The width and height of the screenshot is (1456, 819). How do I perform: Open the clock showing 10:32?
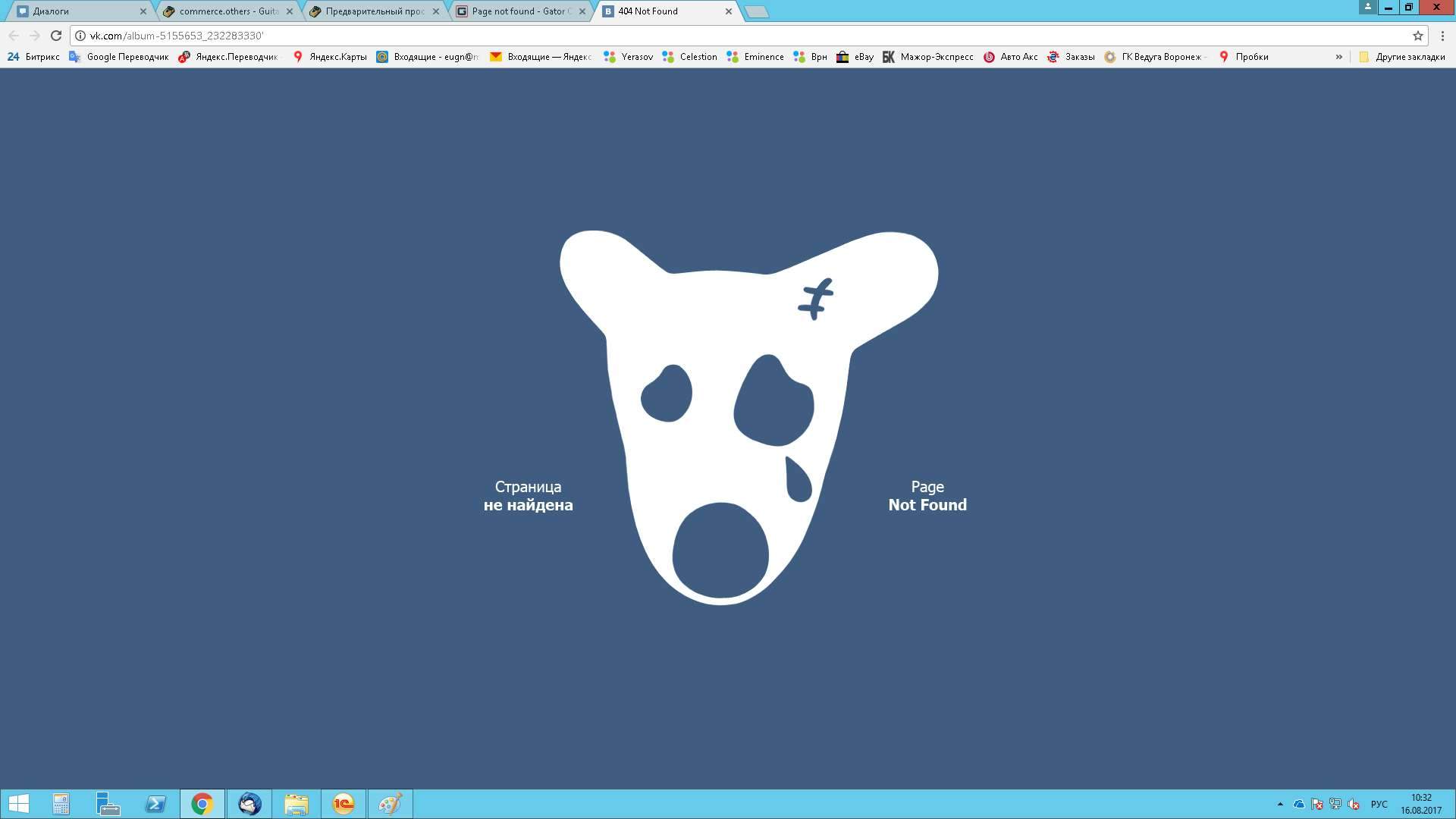pyautogui.click(x=1421, y=804)
